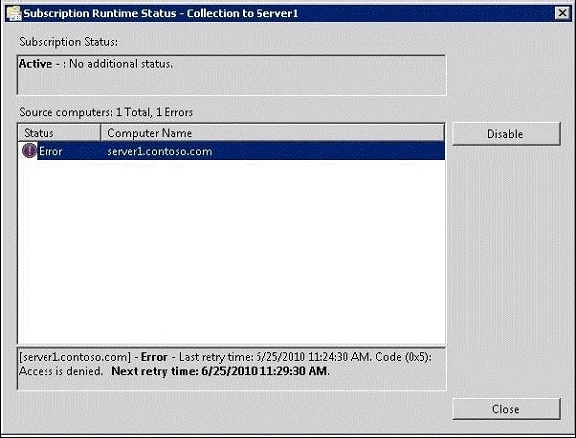This screenshot has height=438, width=576.
Task: Click the Error status text in the row
Action: 51,151
